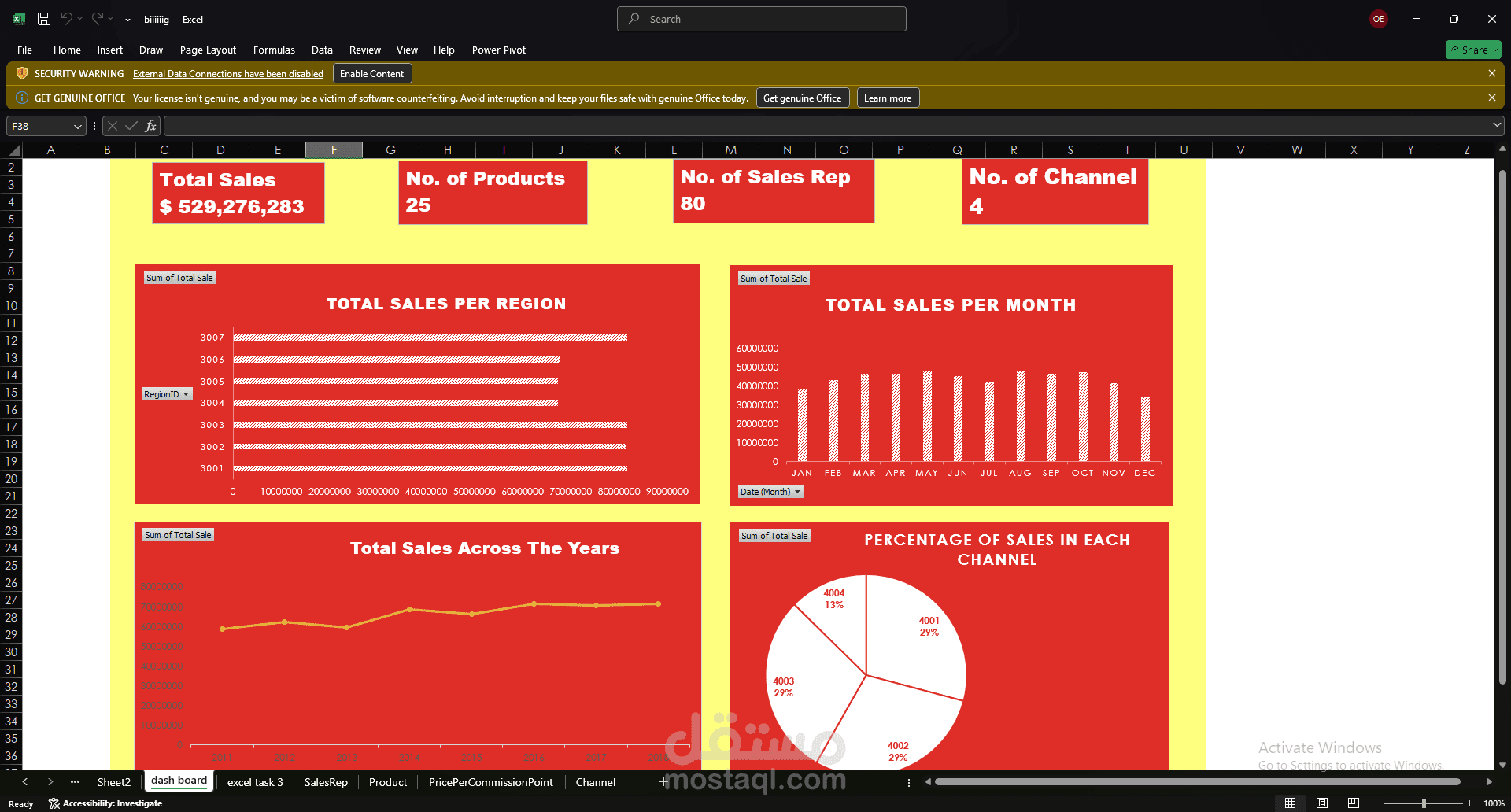Click Sum of Total Sale button on pie chart
The width and height of the screenshot is (1511, 812).
[774, 536]
